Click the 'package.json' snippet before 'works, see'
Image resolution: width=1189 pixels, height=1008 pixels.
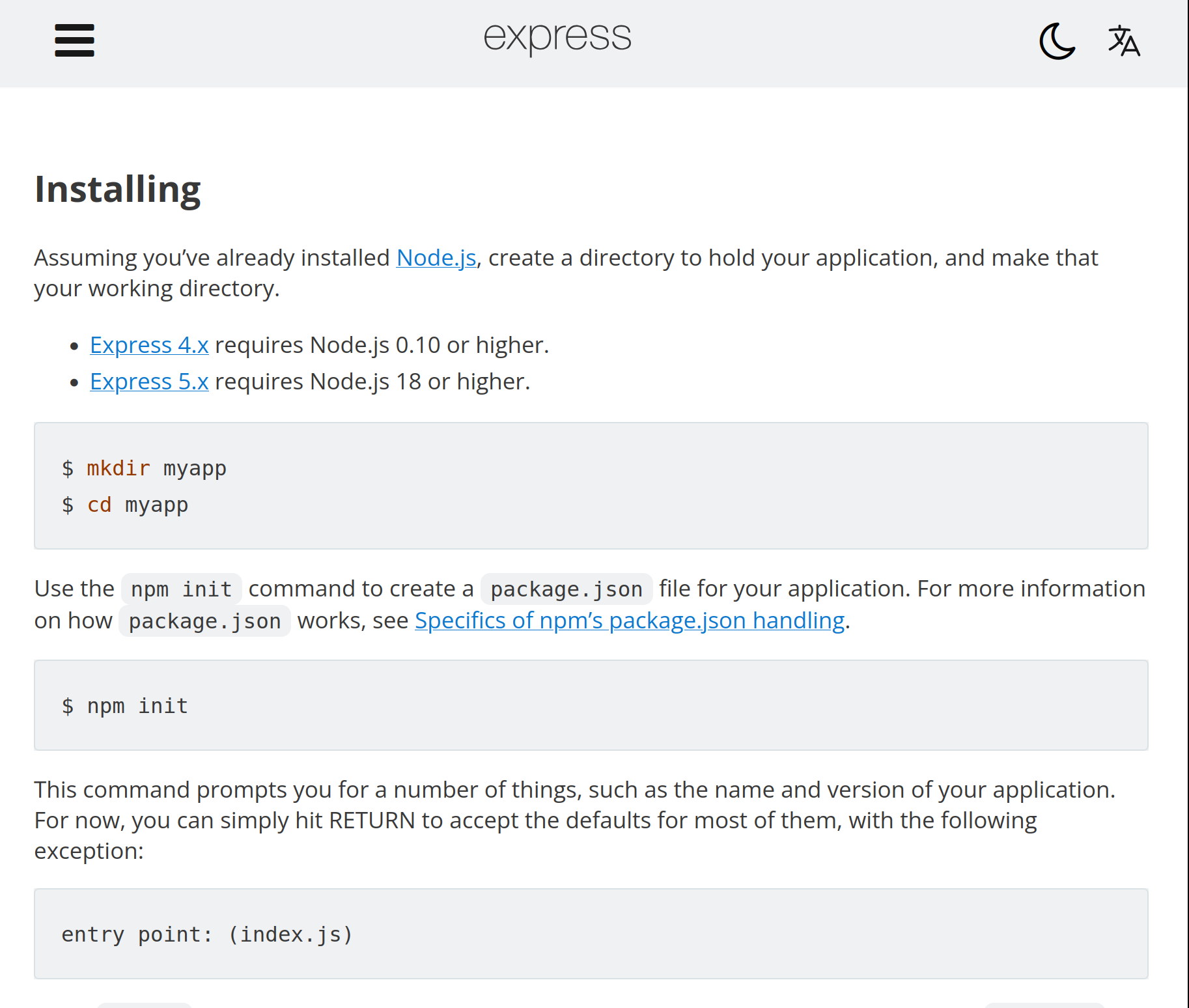tap(204, 621)
